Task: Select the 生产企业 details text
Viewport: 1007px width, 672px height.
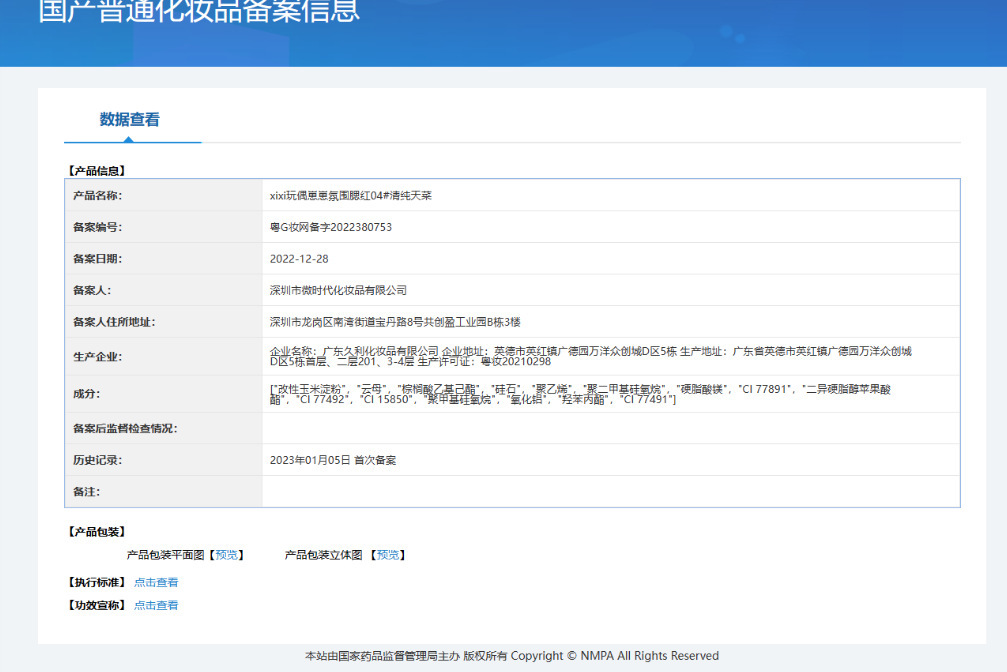Action: coord(590,357)
